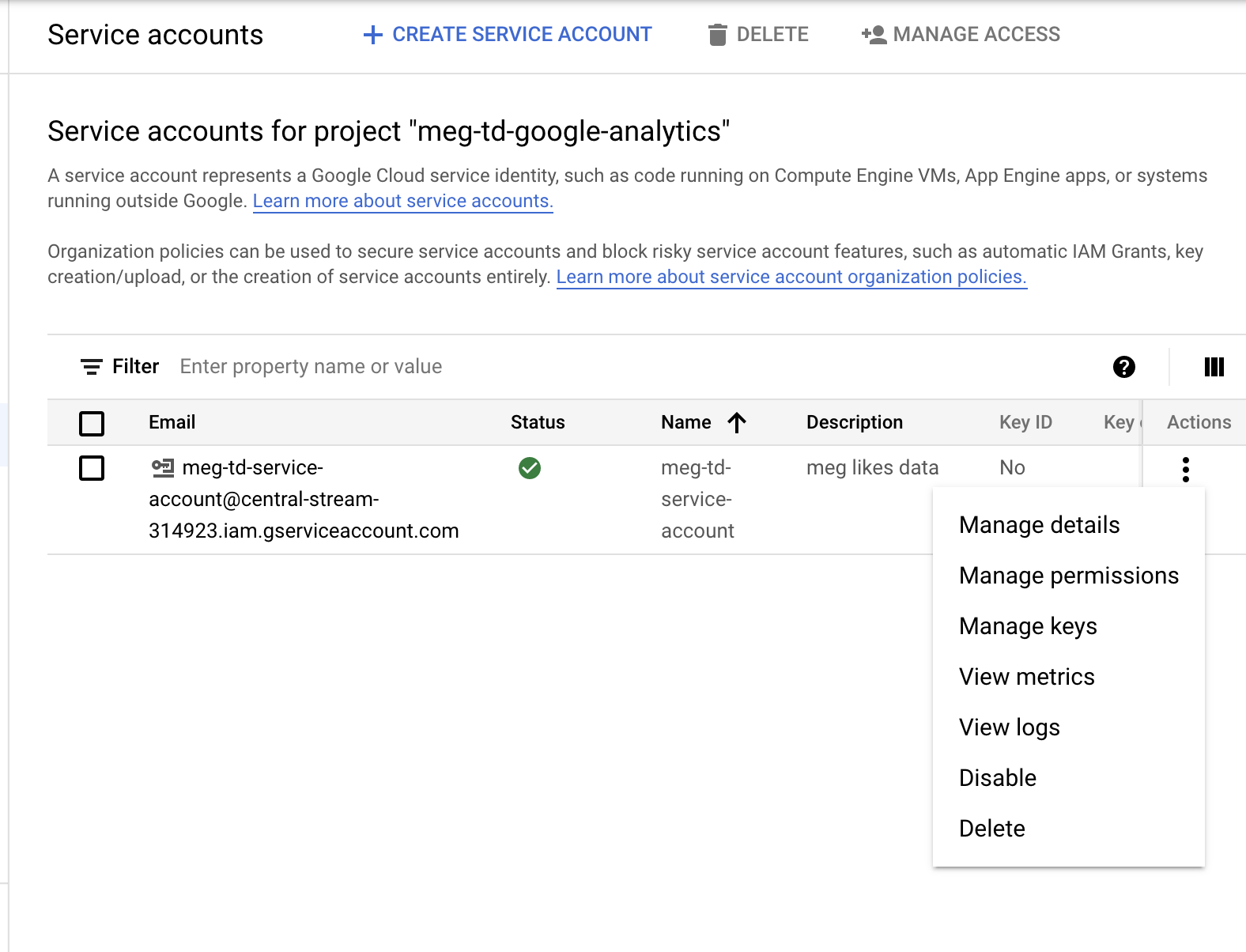
Task: Click the three-dot Actions menu button
Action: 1185,469
